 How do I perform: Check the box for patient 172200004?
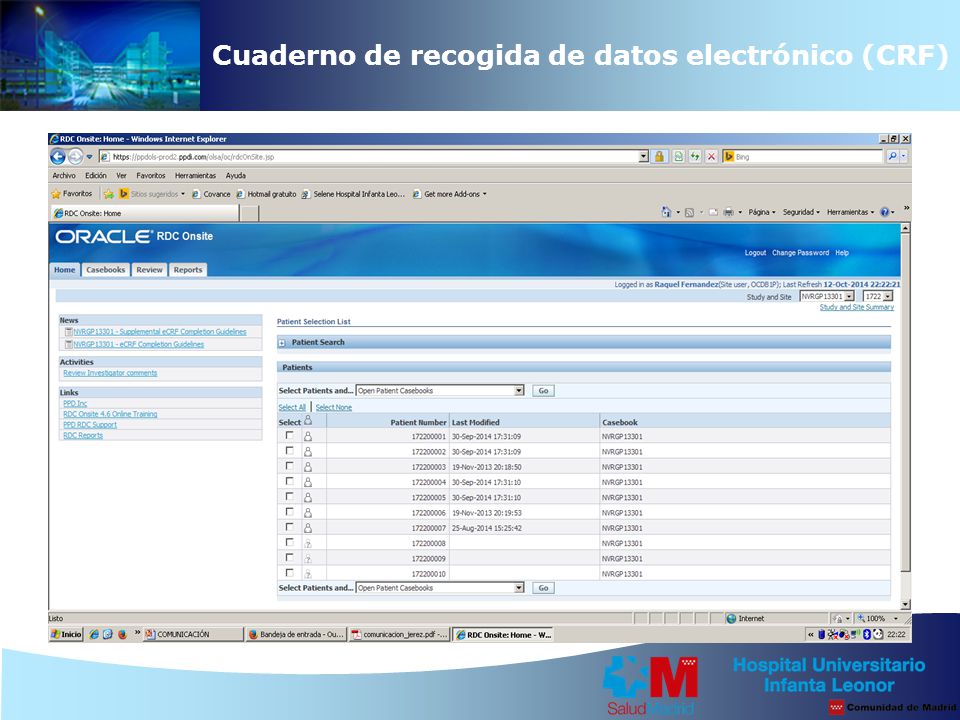pyautogui.click(x=290, y=481)
